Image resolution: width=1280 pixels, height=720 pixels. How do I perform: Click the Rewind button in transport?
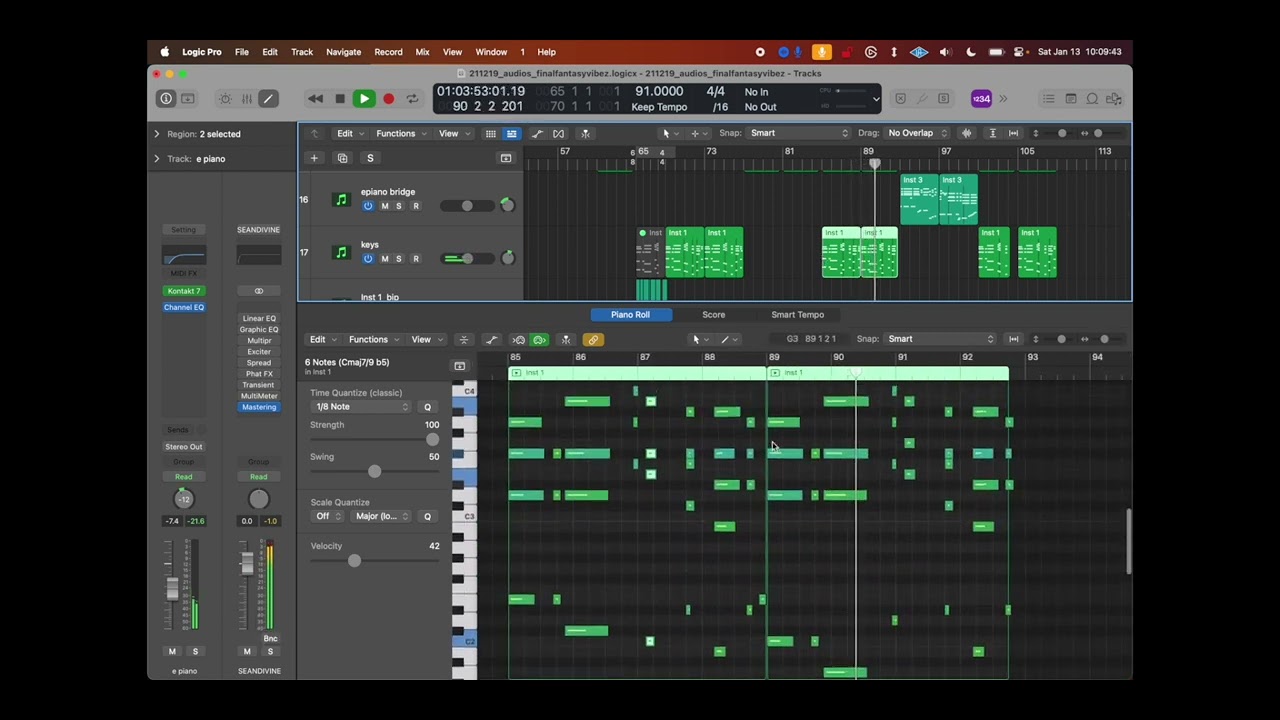tap(316, 99)
